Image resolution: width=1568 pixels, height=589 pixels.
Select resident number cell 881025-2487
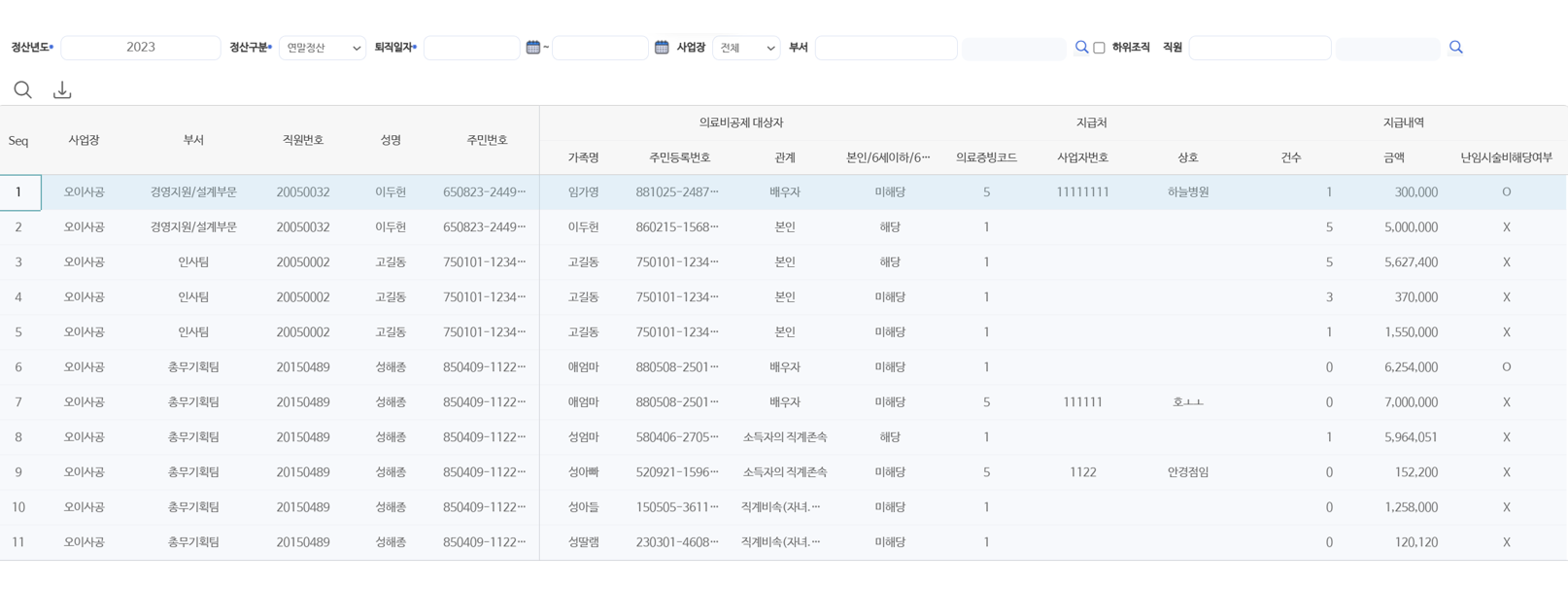click(x=680, y=192)
